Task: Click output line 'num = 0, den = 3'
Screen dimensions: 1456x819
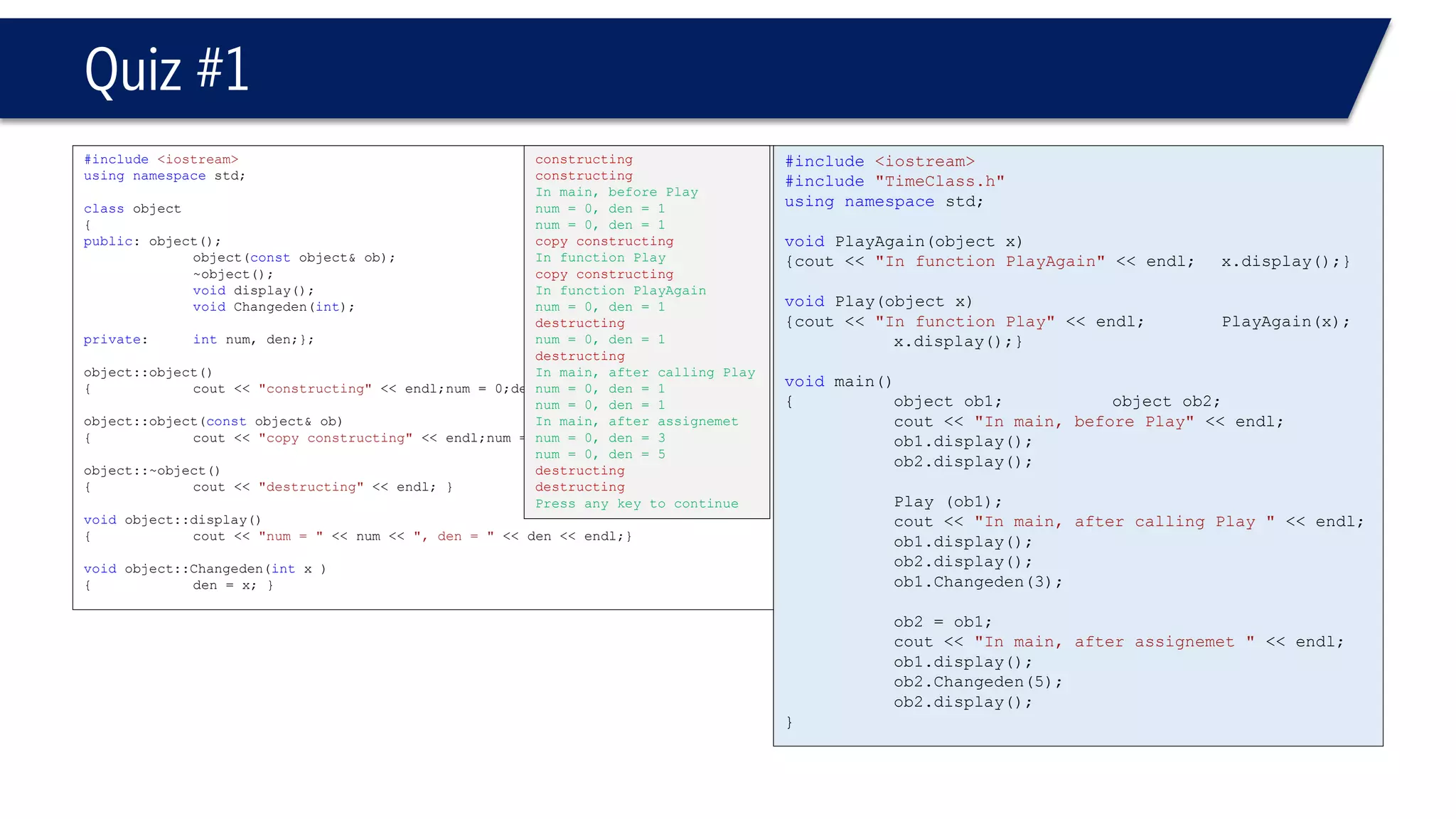Action: 600,438
